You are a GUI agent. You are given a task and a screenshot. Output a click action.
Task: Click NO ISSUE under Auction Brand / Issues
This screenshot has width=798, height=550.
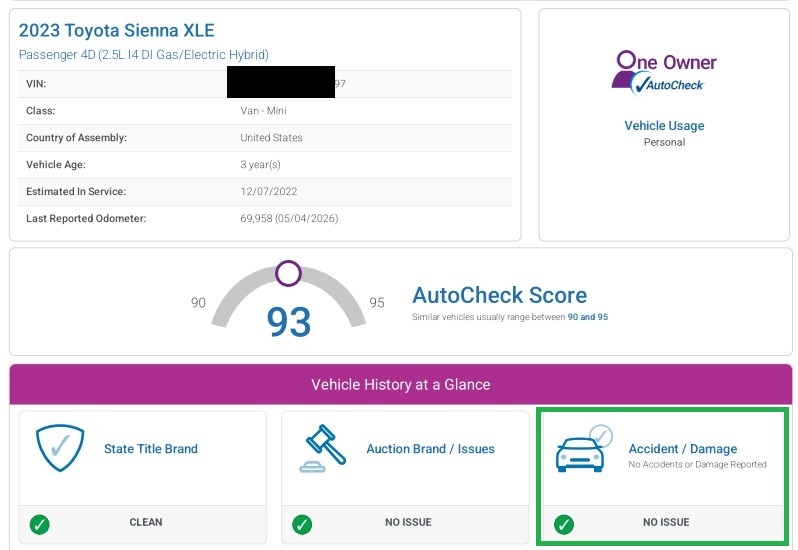point(408,523)
